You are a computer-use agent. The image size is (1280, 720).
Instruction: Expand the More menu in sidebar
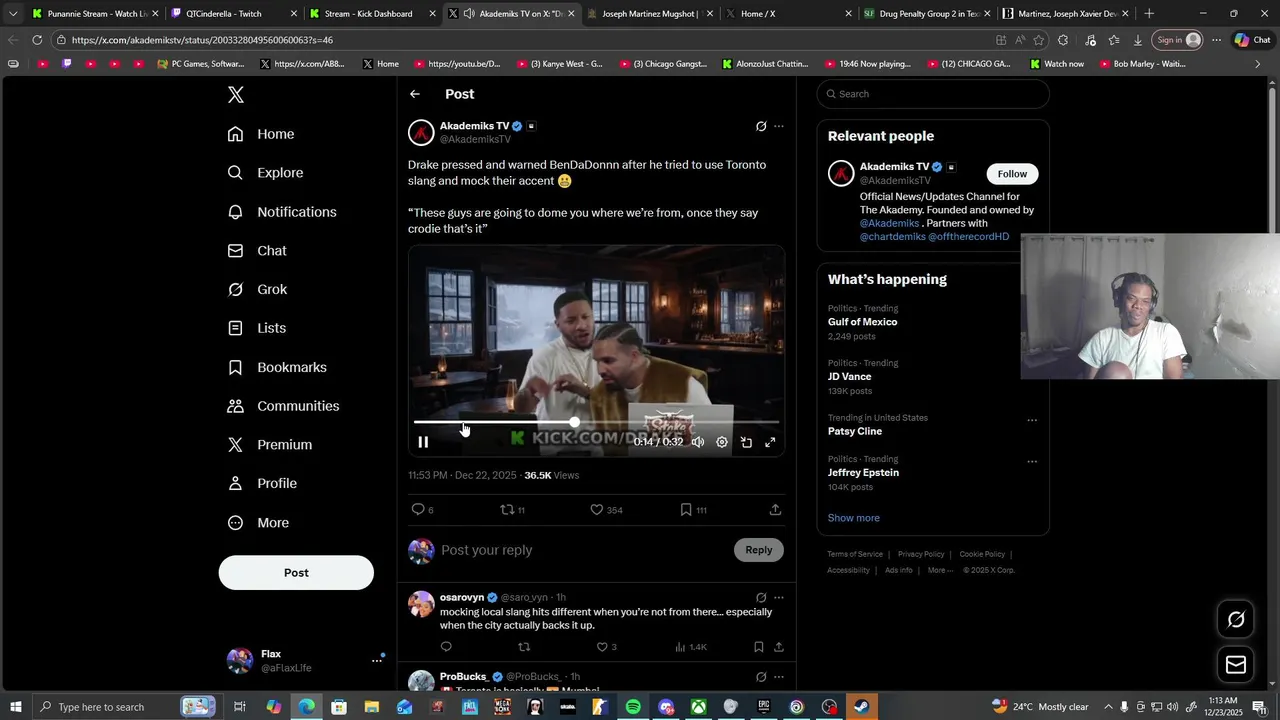coord(258,523)
